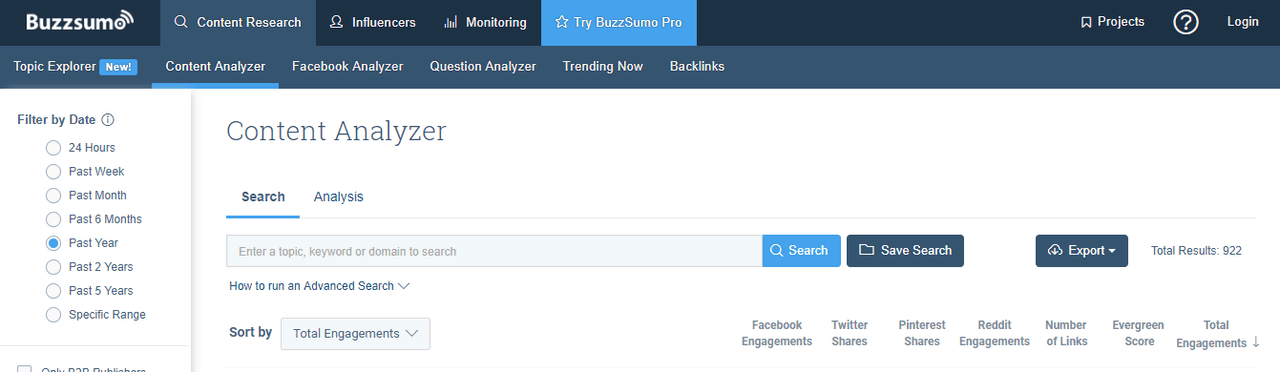Click the Total Results: 922 text
Viewport: 1280px width, 372px height.
[1196, 251]
